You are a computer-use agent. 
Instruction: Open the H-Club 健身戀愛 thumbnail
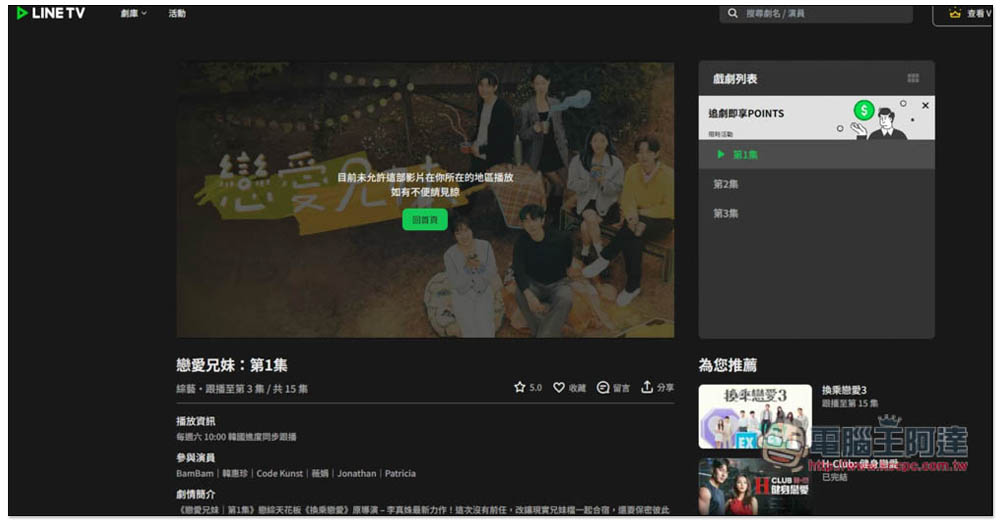(755, 487)
